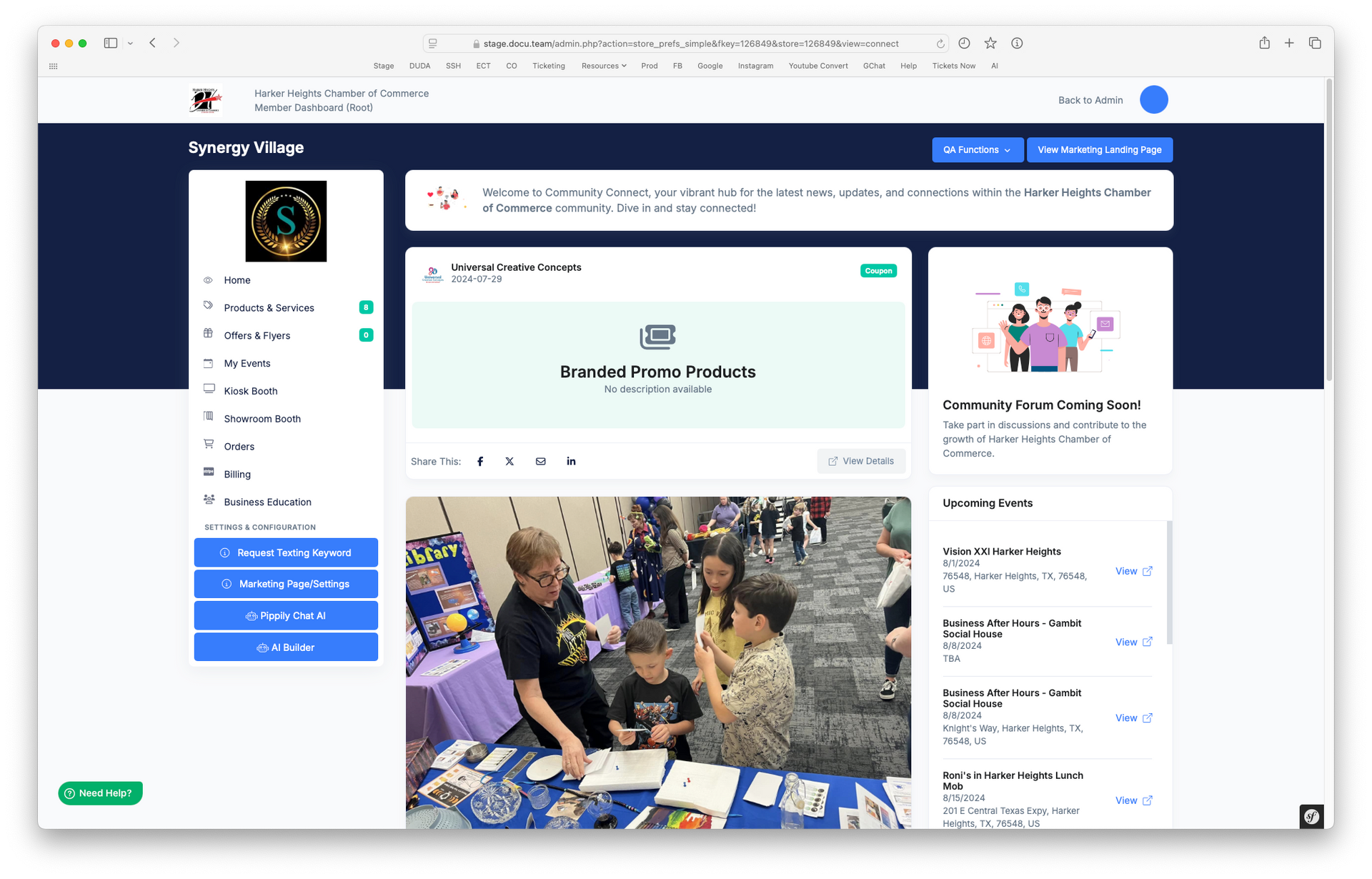Click the Back to Admin link
The height and width of the screenshot is (879, 1372).
coord(1090,101)
